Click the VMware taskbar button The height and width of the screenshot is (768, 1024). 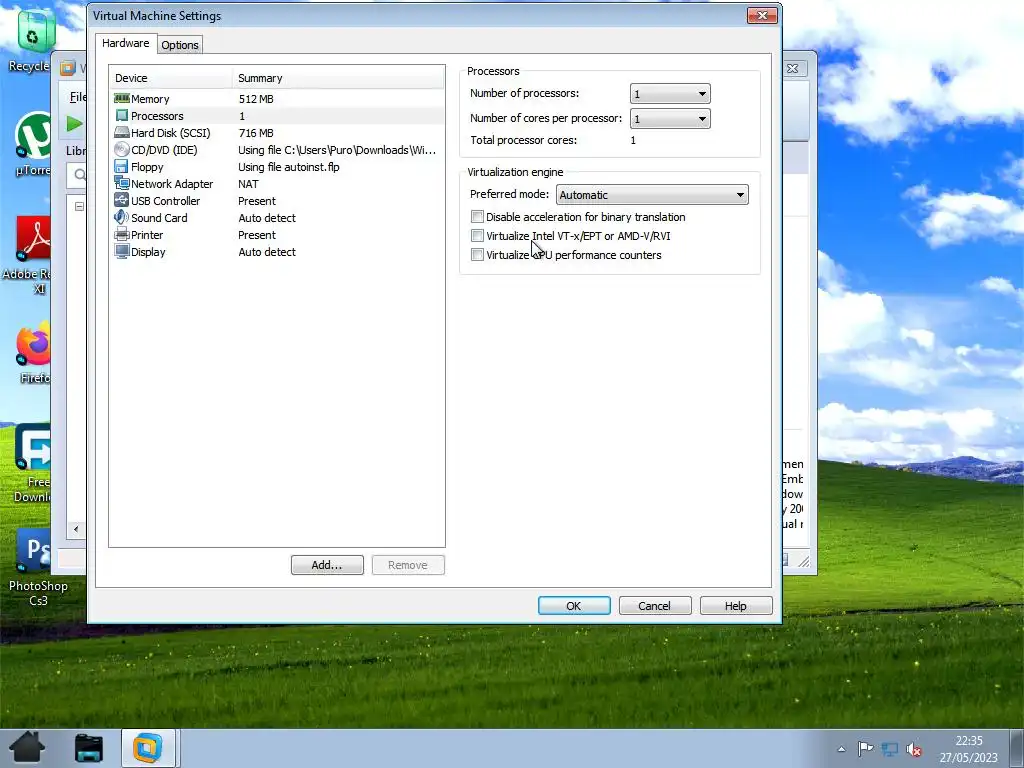point(148,748)
